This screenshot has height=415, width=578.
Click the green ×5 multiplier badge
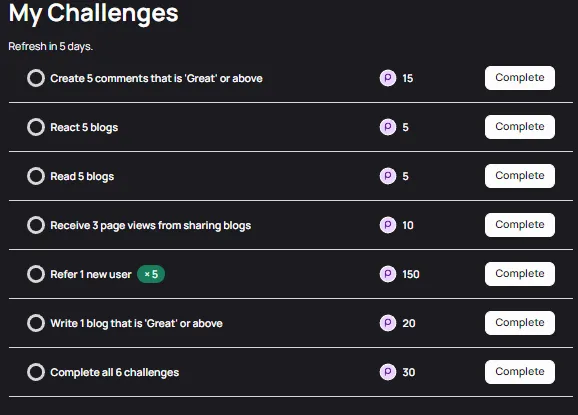click(x=151, y=274)
